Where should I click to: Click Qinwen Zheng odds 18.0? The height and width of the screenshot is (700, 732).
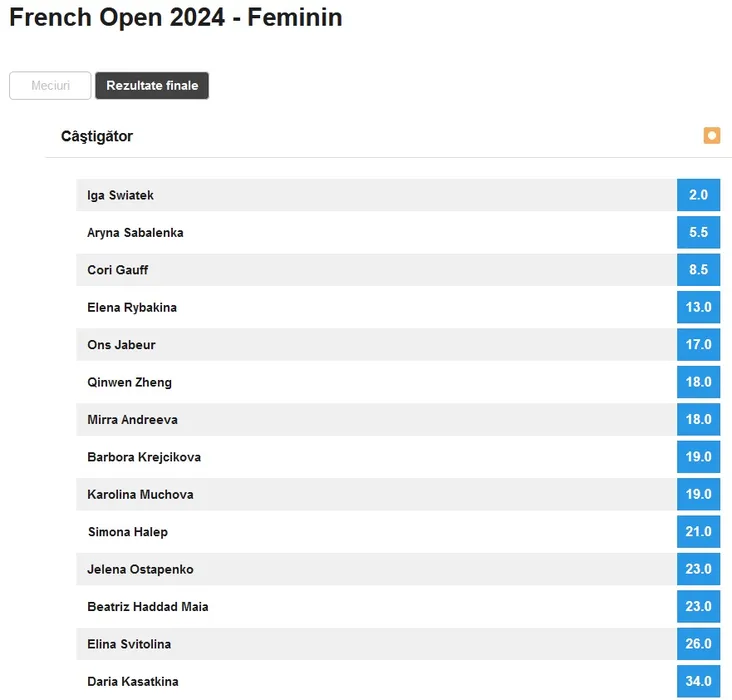pyautogui.click(x=698, y=382)
